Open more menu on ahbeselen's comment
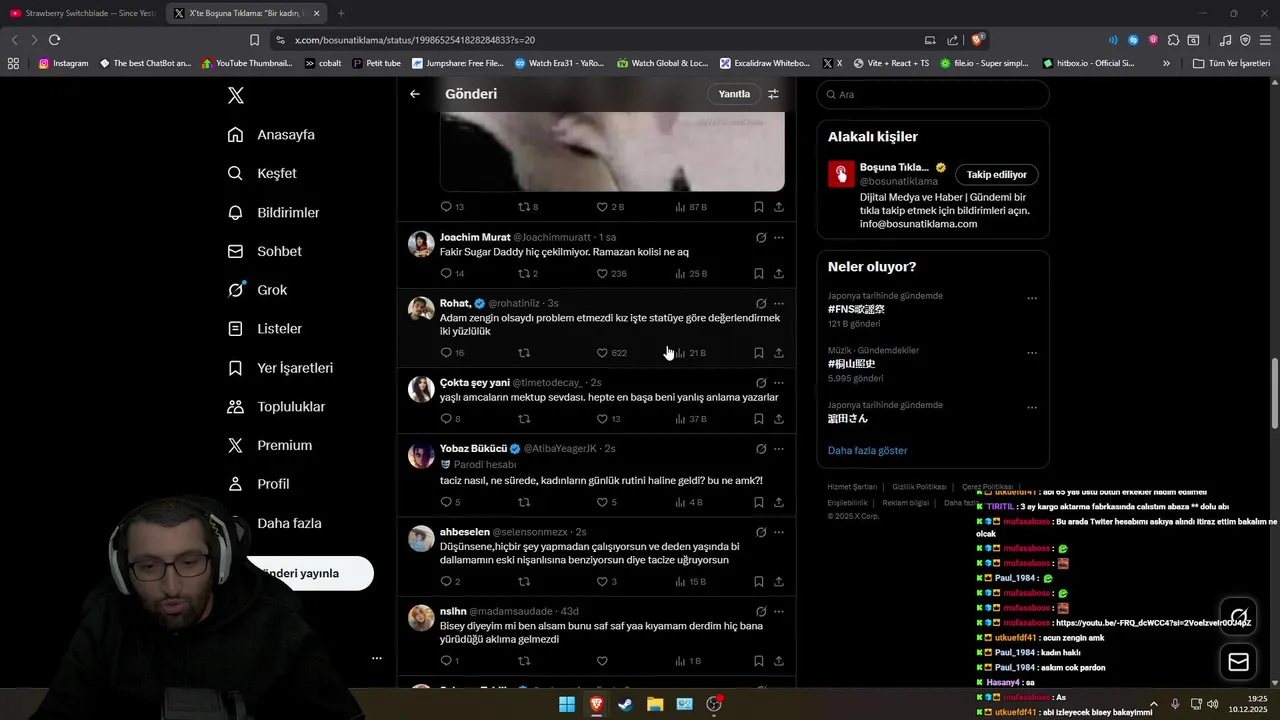Screen dimensions: 1280x720 (779, 532)
